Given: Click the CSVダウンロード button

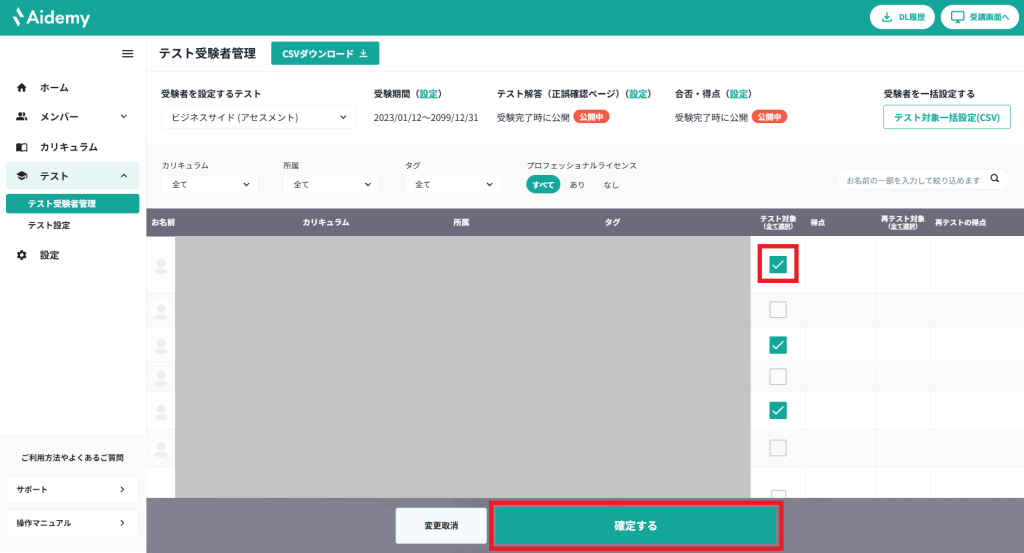Looking at the screenshot, I should pos(324,54).
